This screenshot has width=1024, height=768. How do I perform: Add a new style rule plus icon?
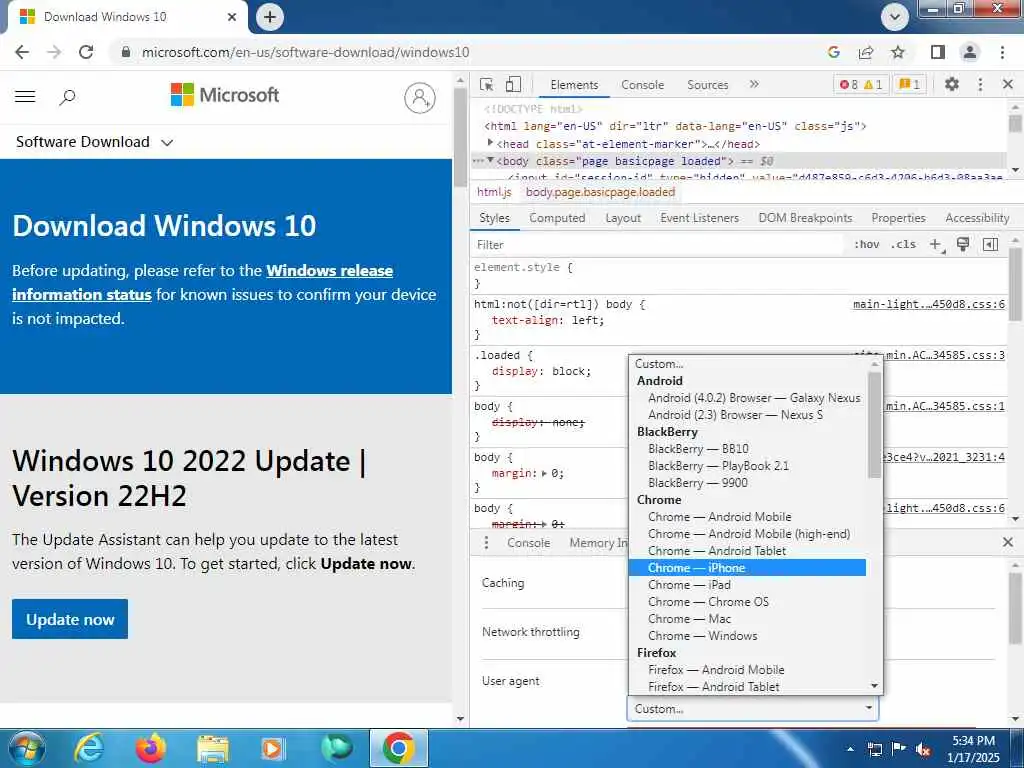[937, 245]
